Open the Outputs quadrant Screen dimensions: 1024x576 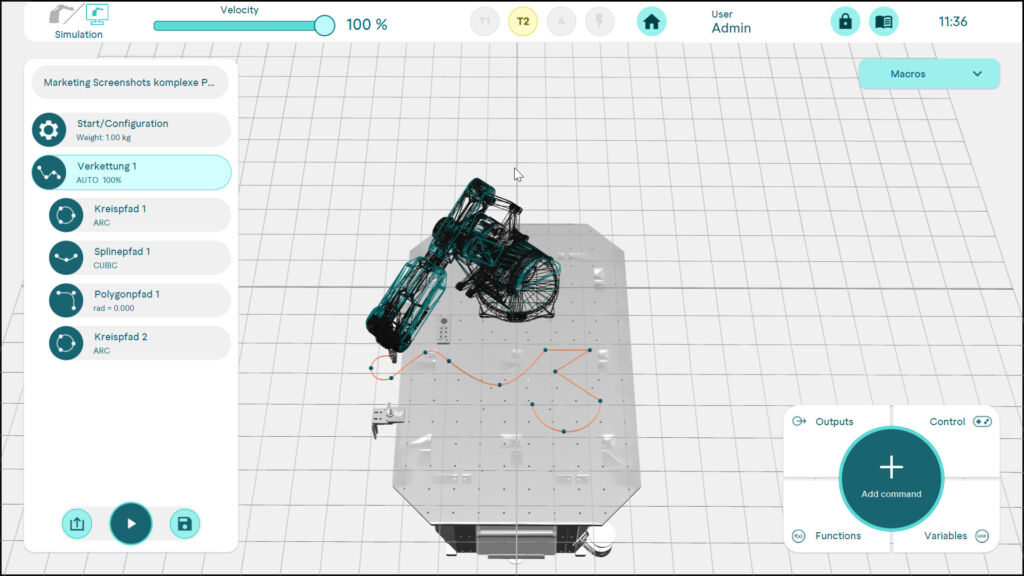tap(826, 422)
